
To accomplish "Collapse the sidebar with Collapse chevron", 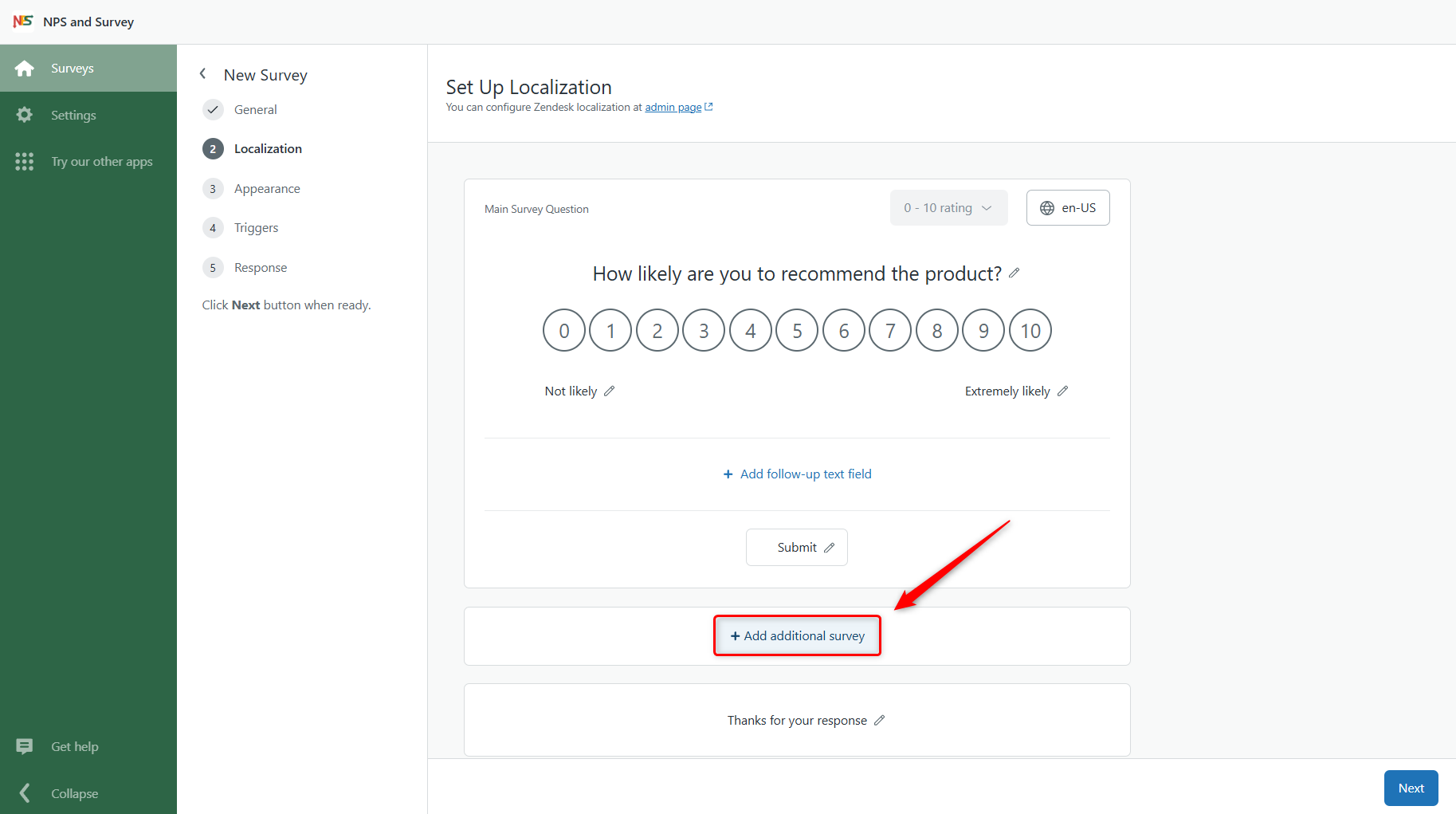I will [x=25, y=793].
